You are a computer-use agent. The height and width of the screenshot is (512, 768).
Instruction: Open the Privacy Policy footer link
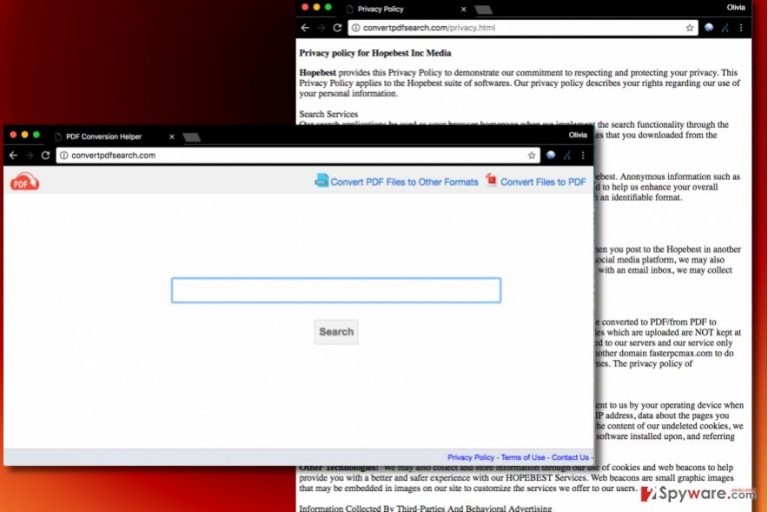[x=471, y=457]
